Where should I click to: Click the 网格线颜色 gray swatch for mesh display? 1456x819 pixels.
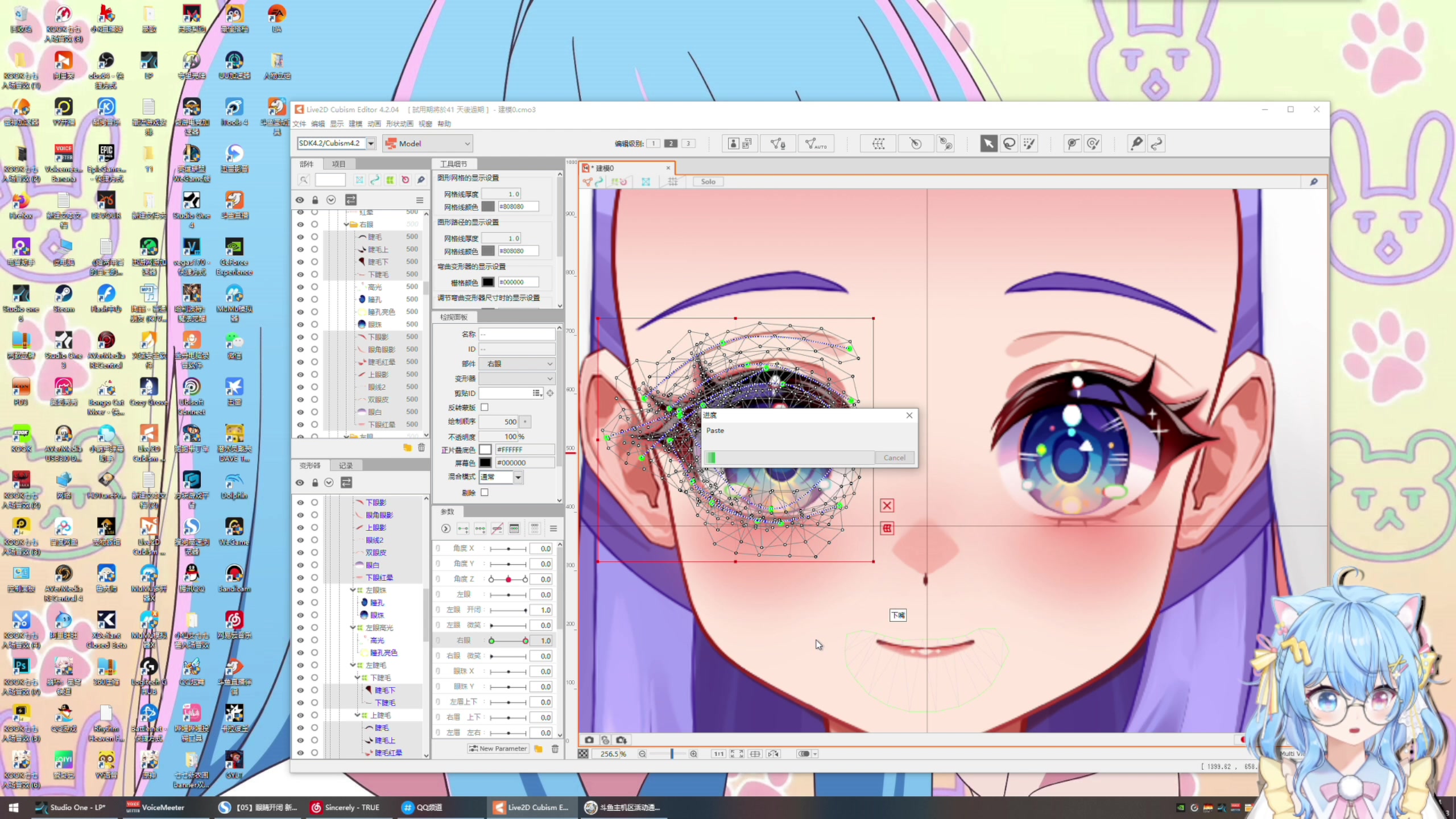tap(488, 206)
